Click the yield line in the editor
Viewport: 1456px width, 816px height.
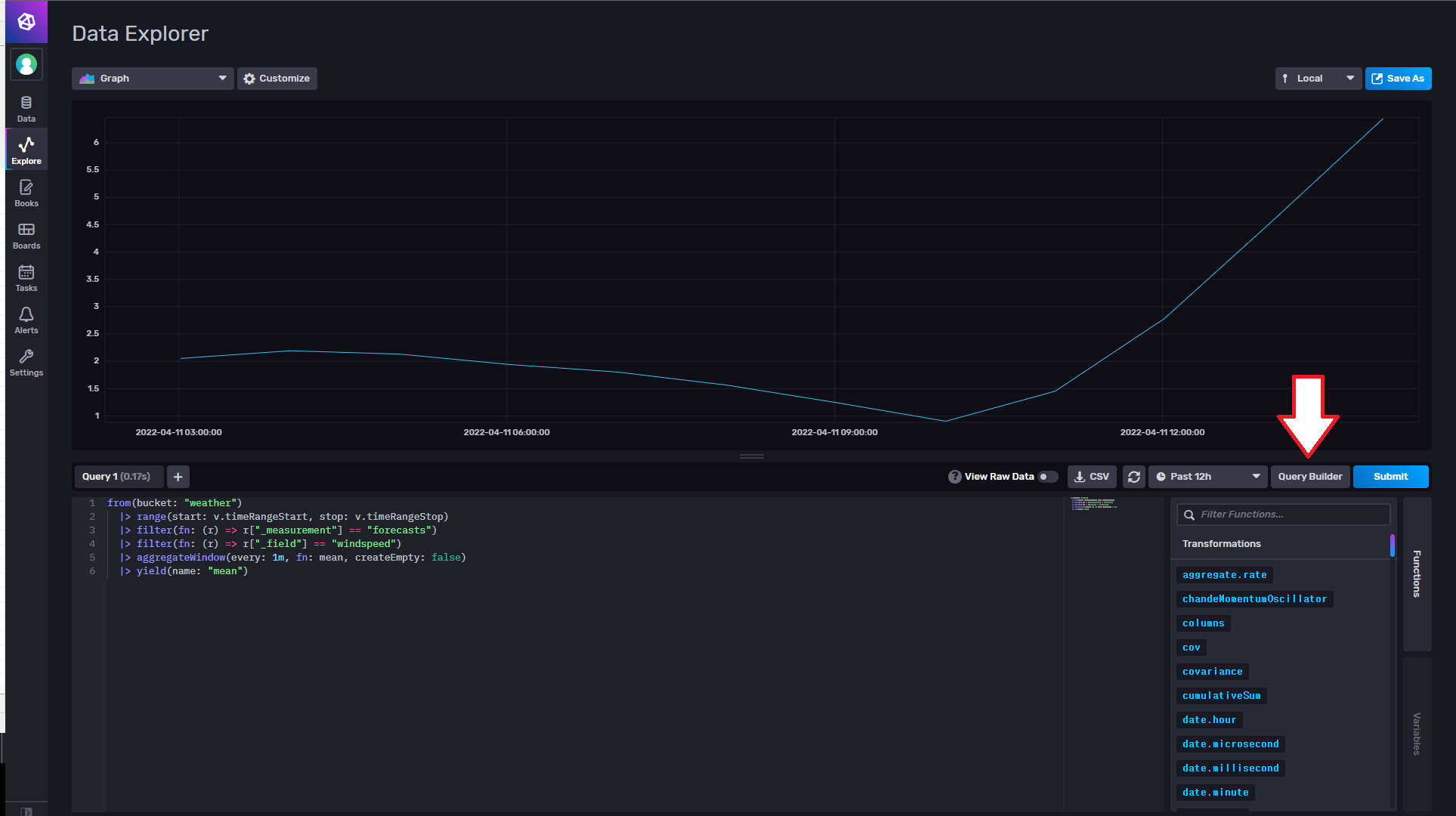point(184,571)
